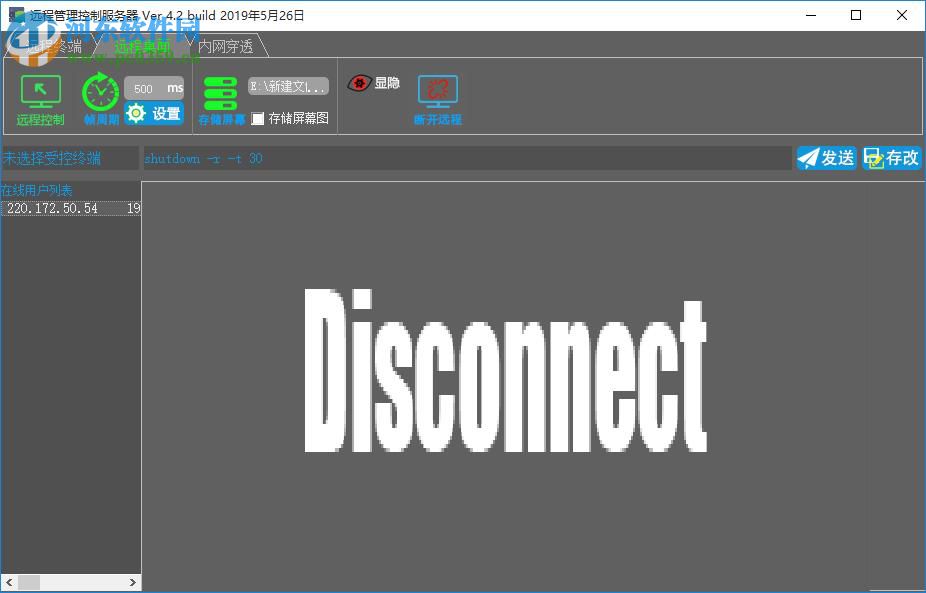Select online user 220.172.50.54

[x=71, y=208]
